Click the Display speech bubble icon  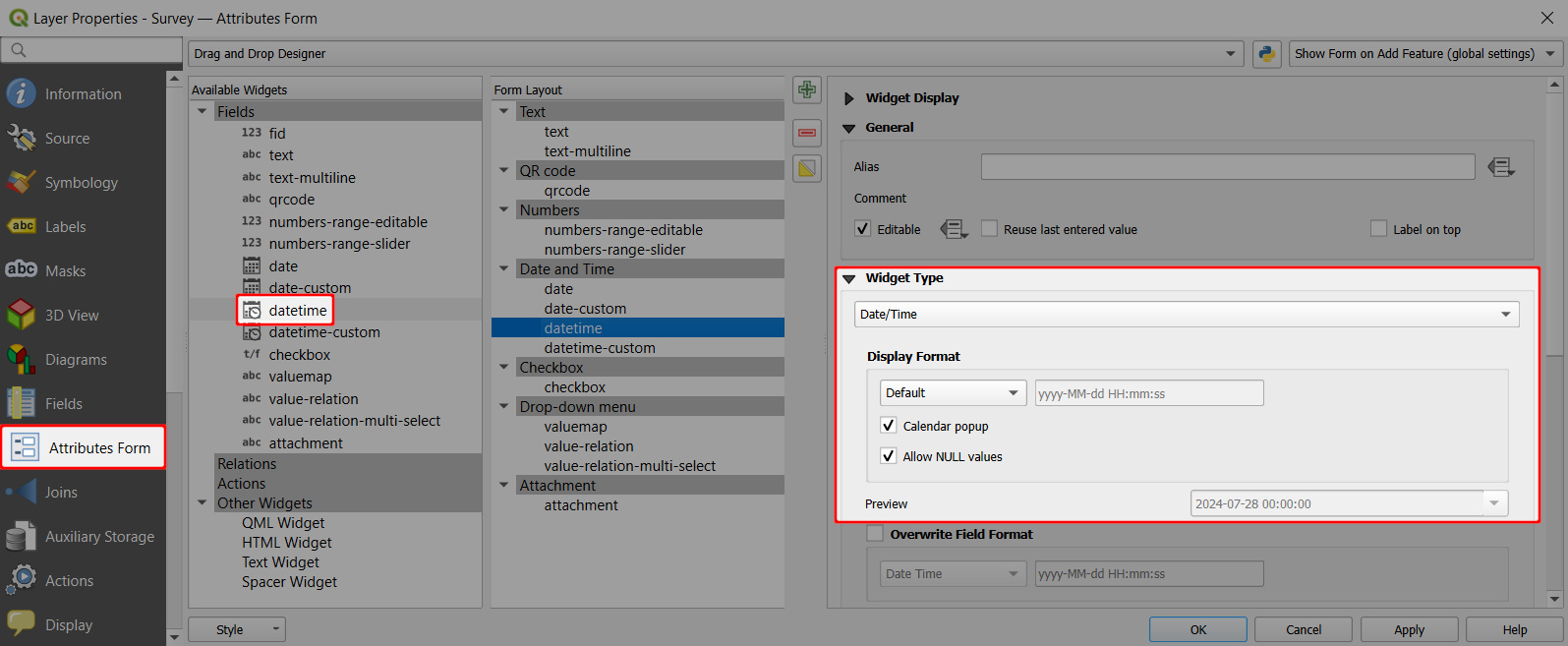click(21, 623)
